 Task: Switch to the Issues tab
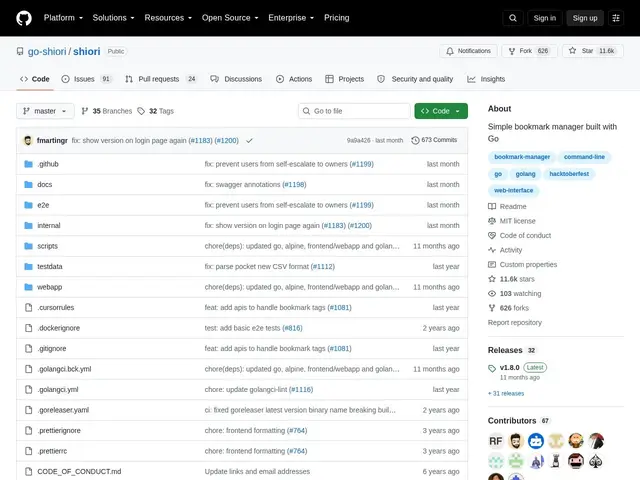click(x=87, y=79)
